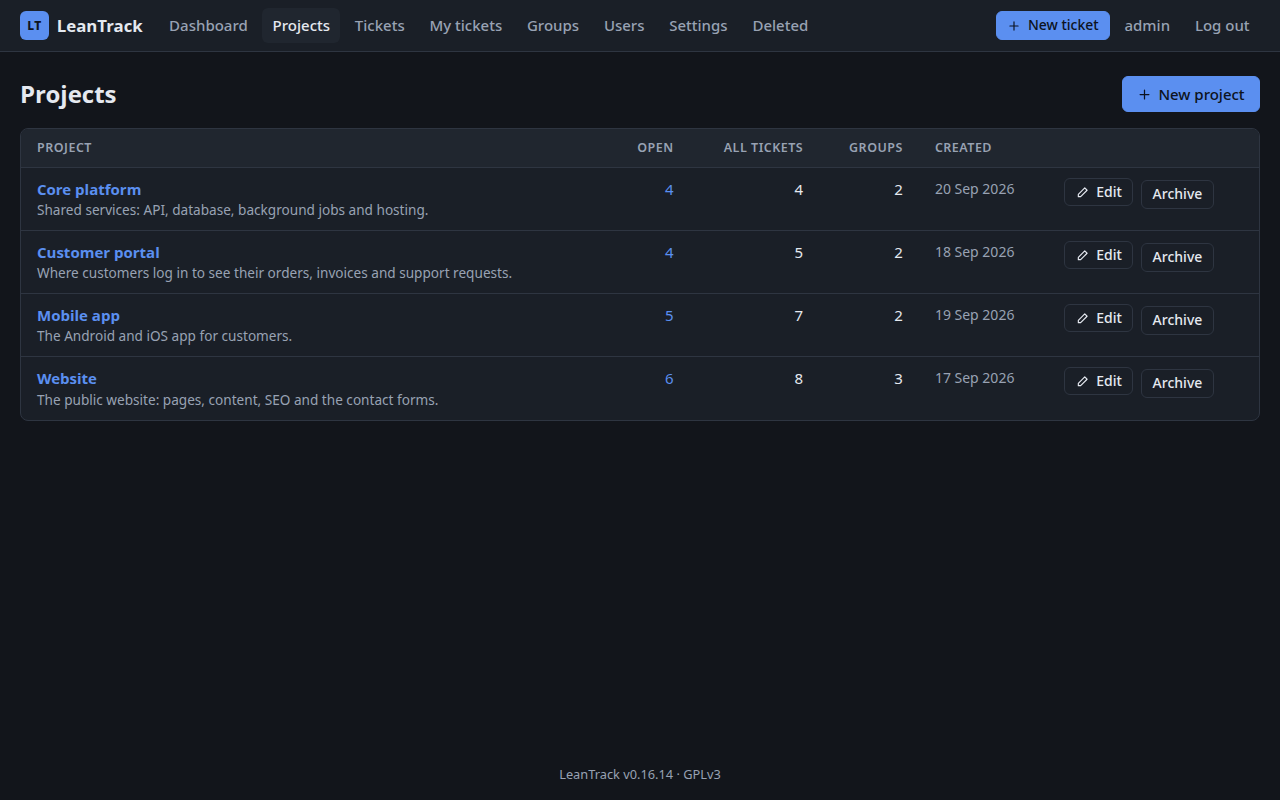Click the pencil icon in Website row
This screenshot has height=800, width=1280.
coord(1082,382)
